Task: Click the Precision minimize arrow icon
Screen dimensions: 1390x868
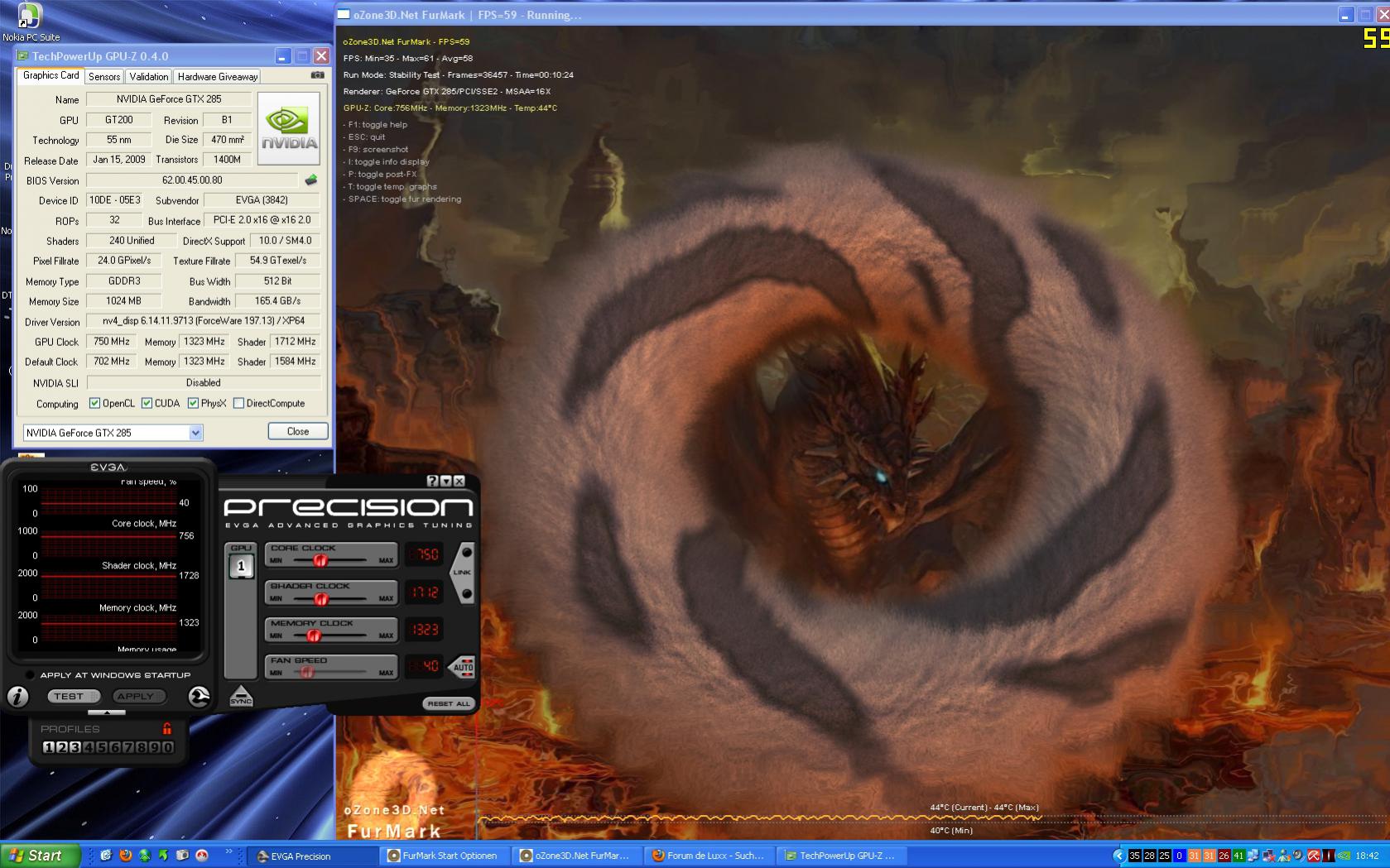Action: click(446, 481)
